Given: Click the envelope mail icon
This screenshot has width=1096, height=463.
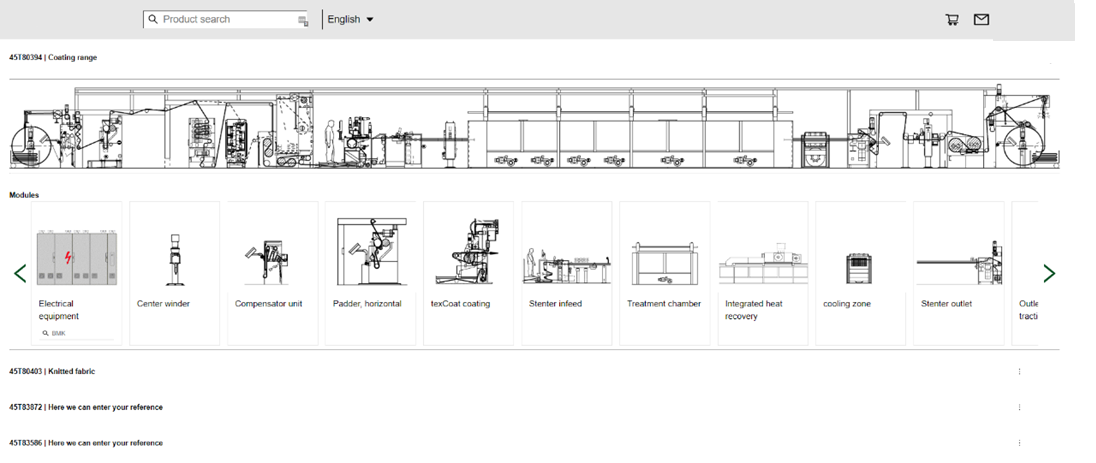Looking at the screenshot, I should coord(981,19).
